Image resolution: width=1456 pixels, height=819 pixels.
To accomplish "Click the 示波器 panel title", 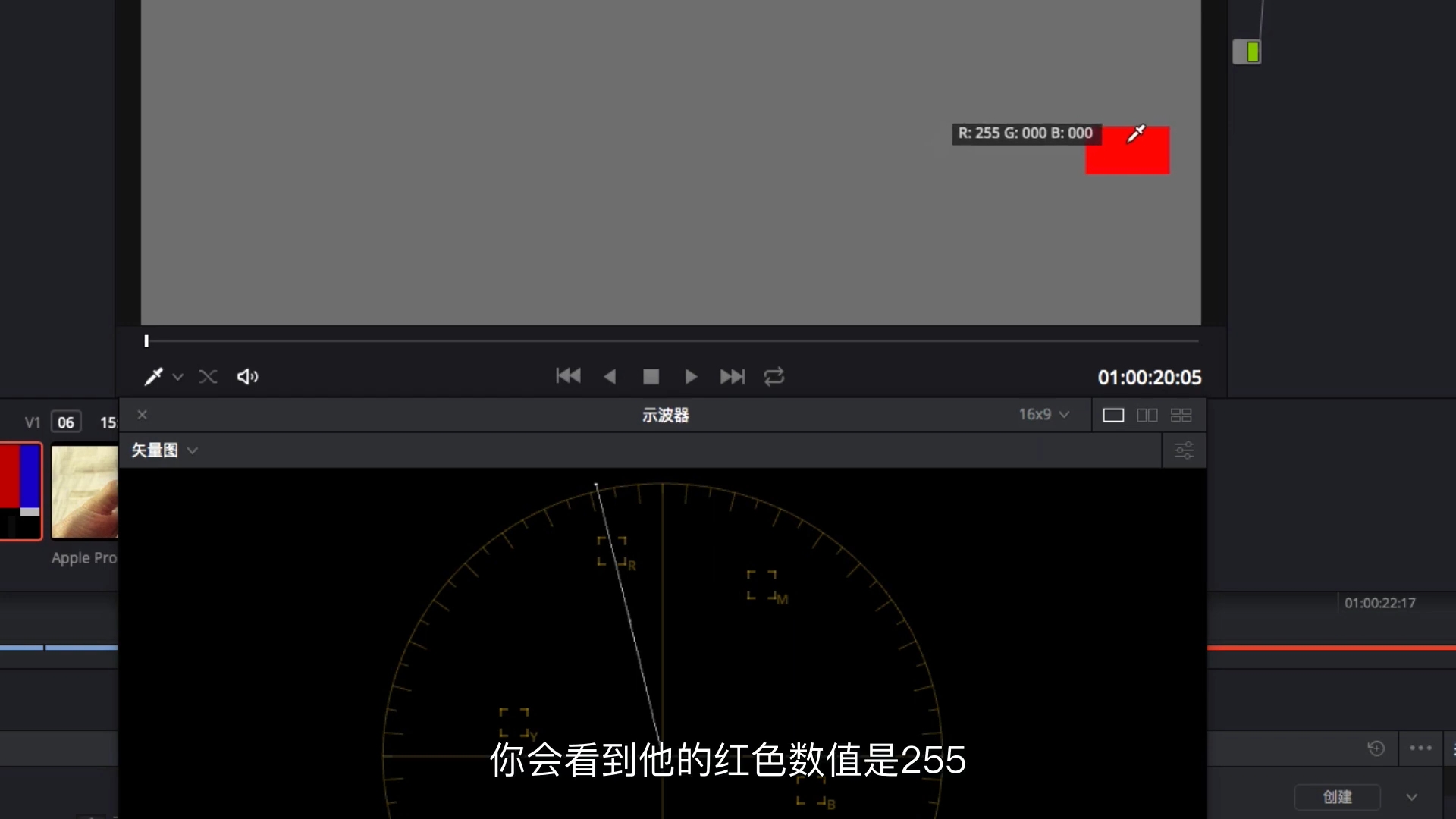I will (664, 415).
